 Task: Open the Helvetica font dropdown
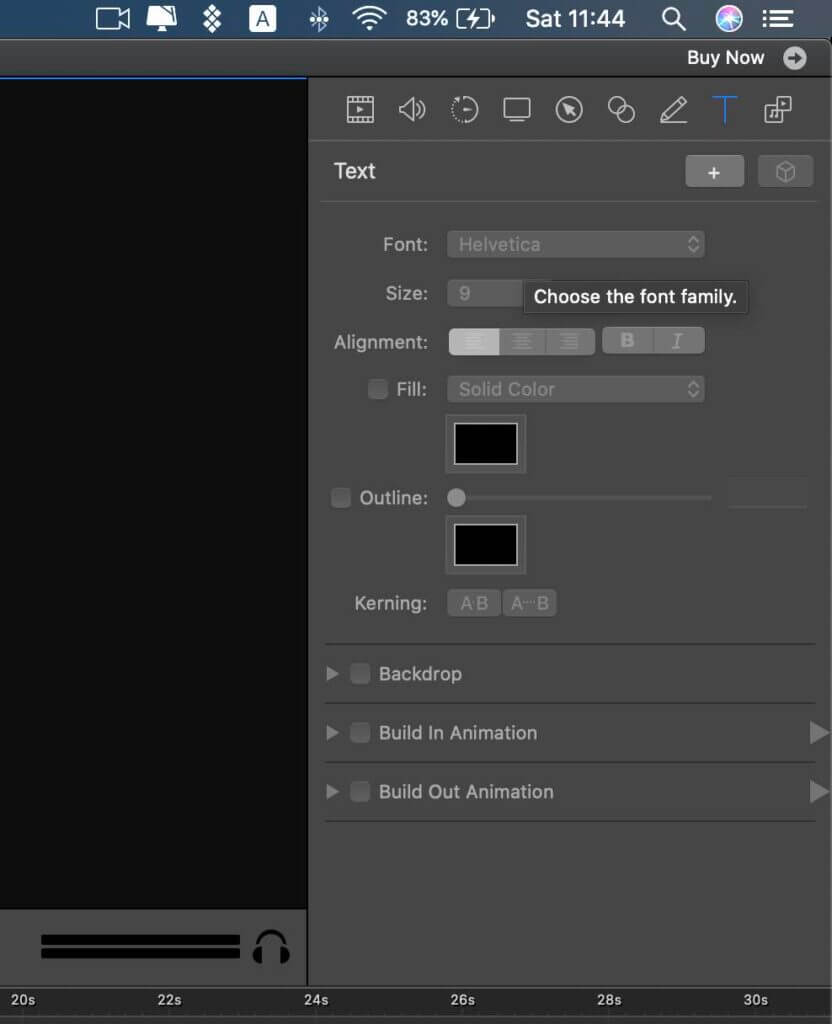pos(576,244)
